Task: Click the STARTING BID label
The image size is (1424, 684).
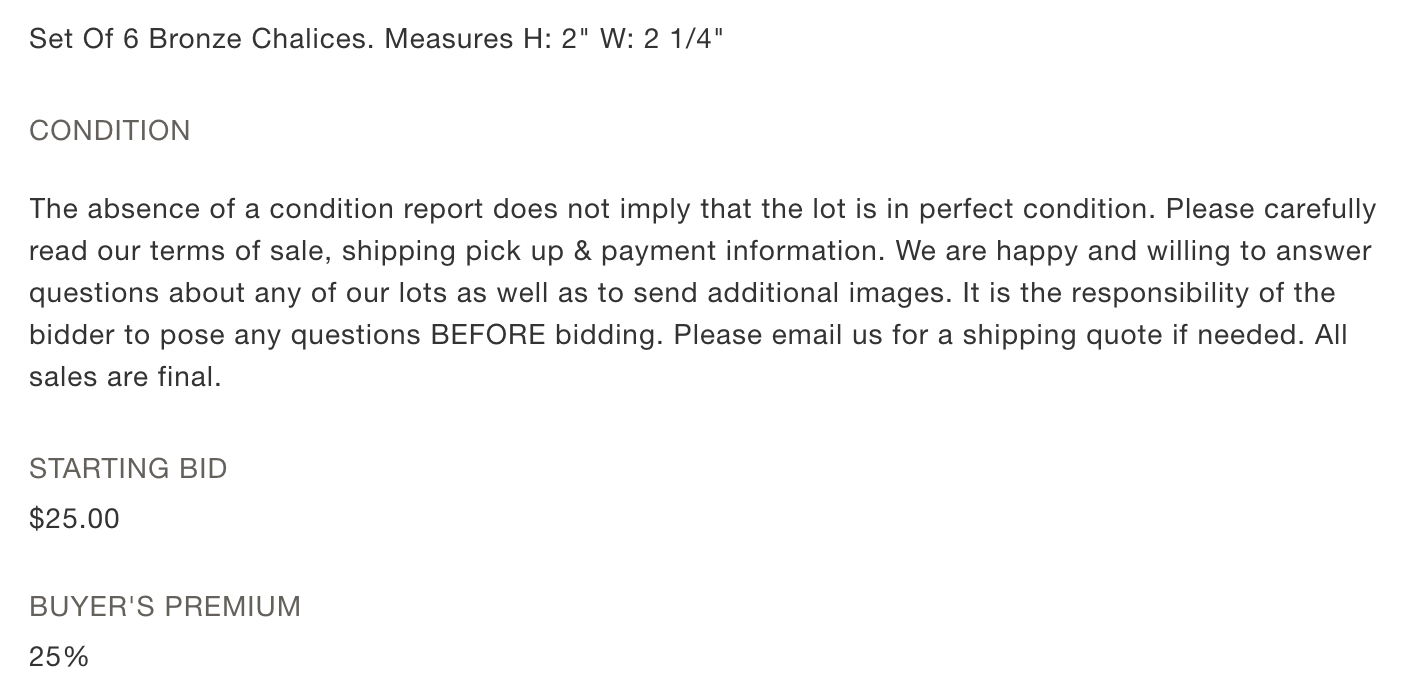Action: point(128,468)
